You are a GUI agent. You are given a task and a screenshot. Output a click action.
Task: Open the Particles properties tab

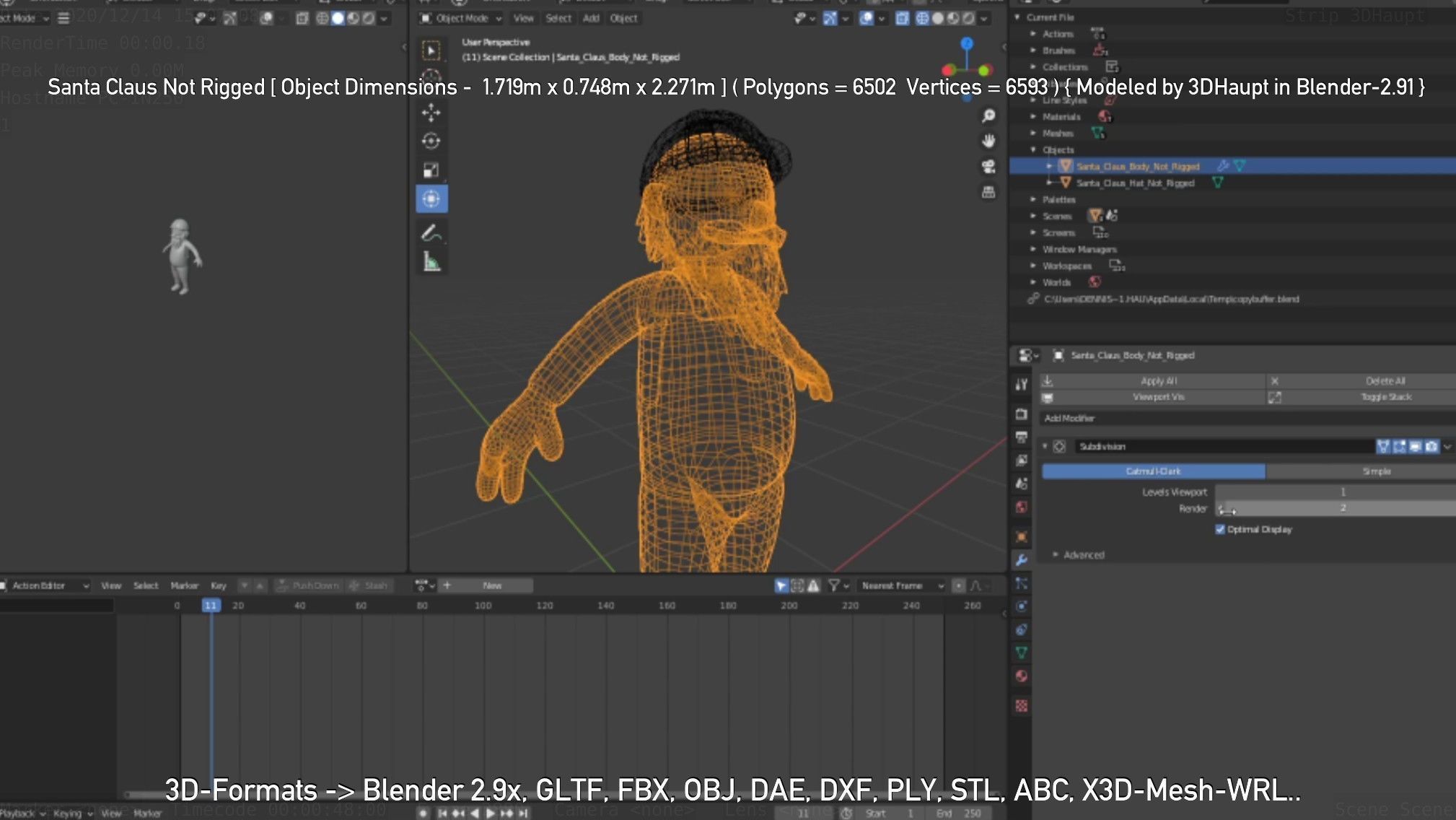(x=1021, y=583)
